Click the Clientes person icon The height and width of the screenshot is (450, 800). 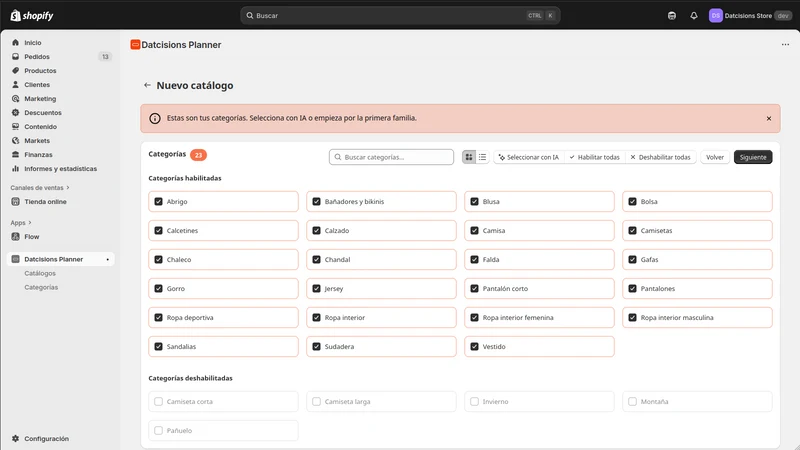coord(15,85)
